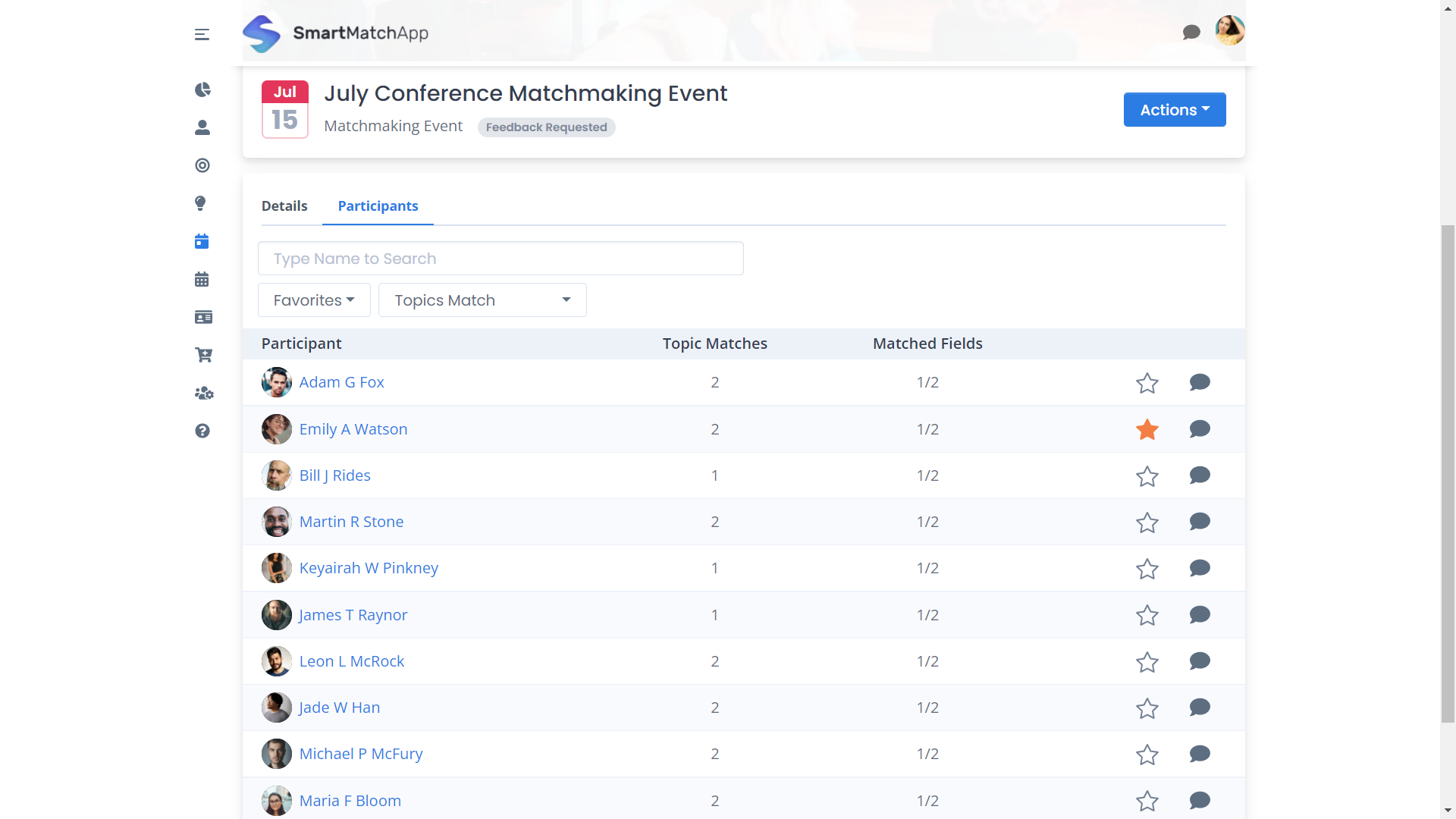Screen dimensions: 1456x819
Task: Open Bill J Rides's profile link
Action: 334,475
